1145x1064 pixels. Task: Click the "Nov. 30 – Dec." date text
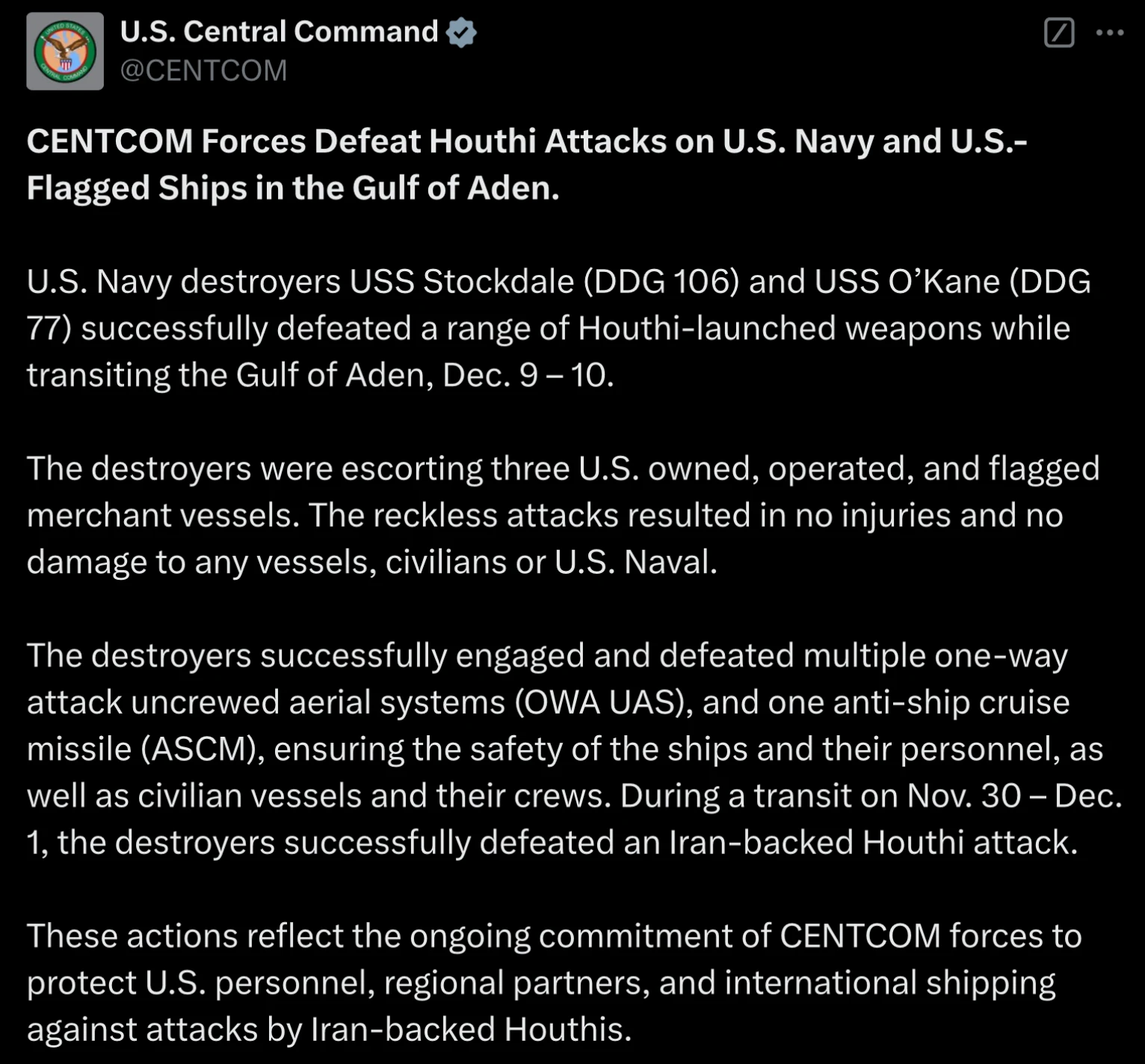coord(1014,796)
